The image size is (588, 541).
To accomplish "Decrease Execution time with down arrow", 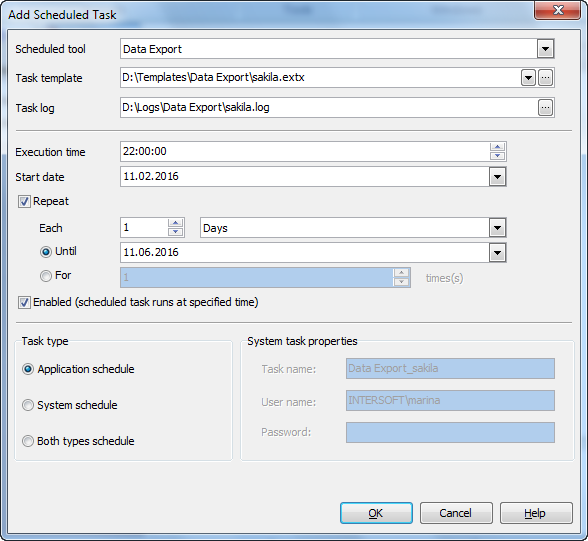I will [x=497, y=156].
